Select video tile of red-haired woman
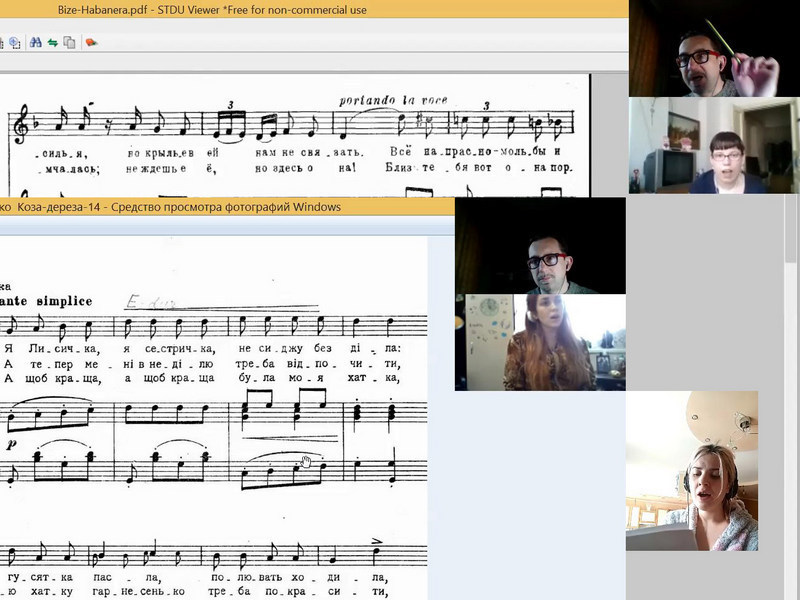Viewport: 800px width, 600px height. pyautogui.click(x=540, y=342)
